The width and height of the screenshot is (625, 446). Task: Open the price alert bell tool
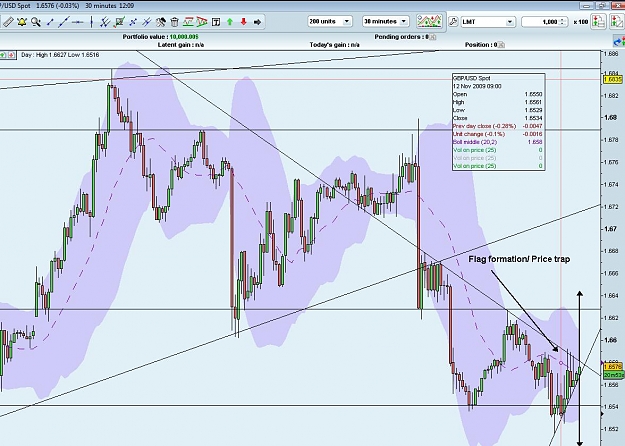point(22,22)
